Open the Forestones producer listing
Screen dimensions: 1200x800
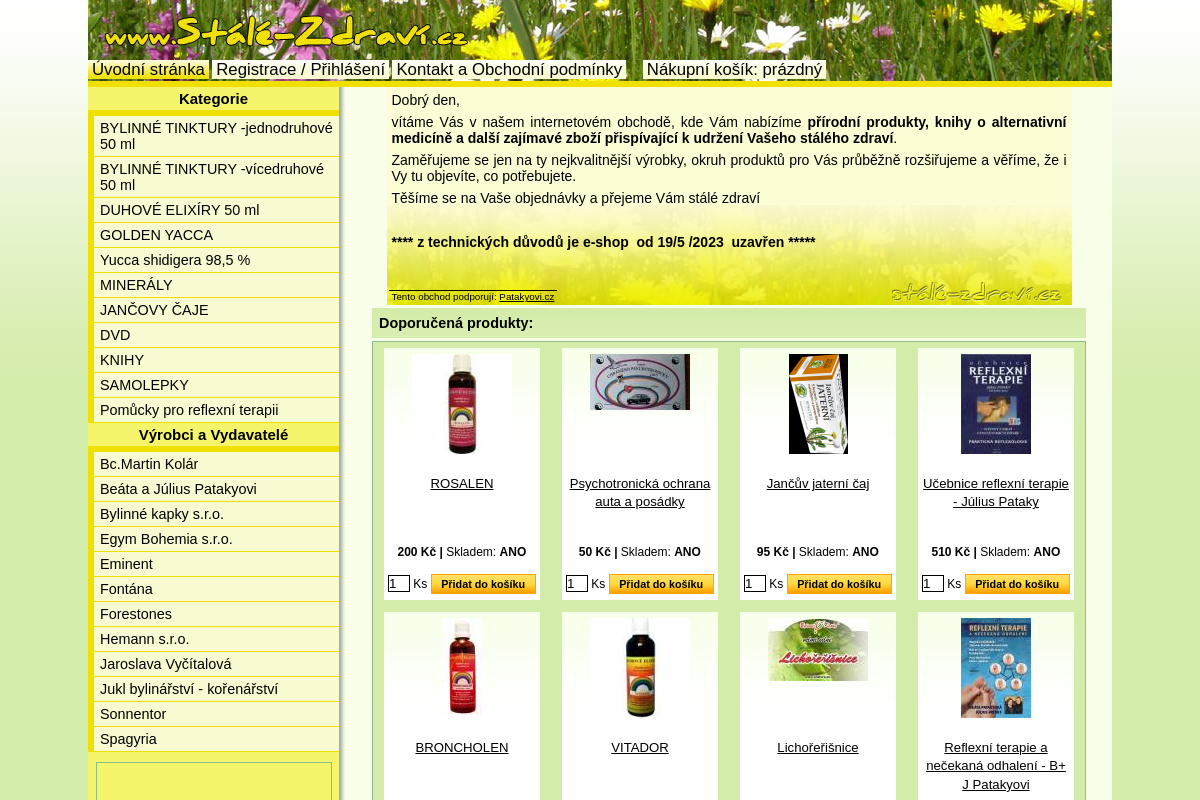[217, 614]
